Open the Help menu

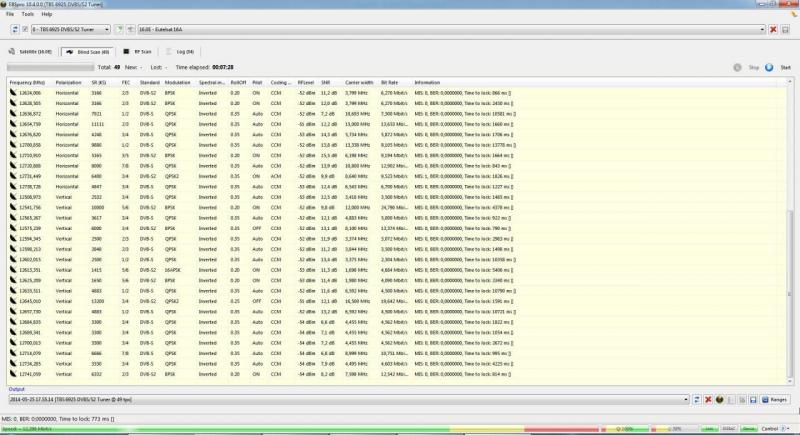pos(46,14)
